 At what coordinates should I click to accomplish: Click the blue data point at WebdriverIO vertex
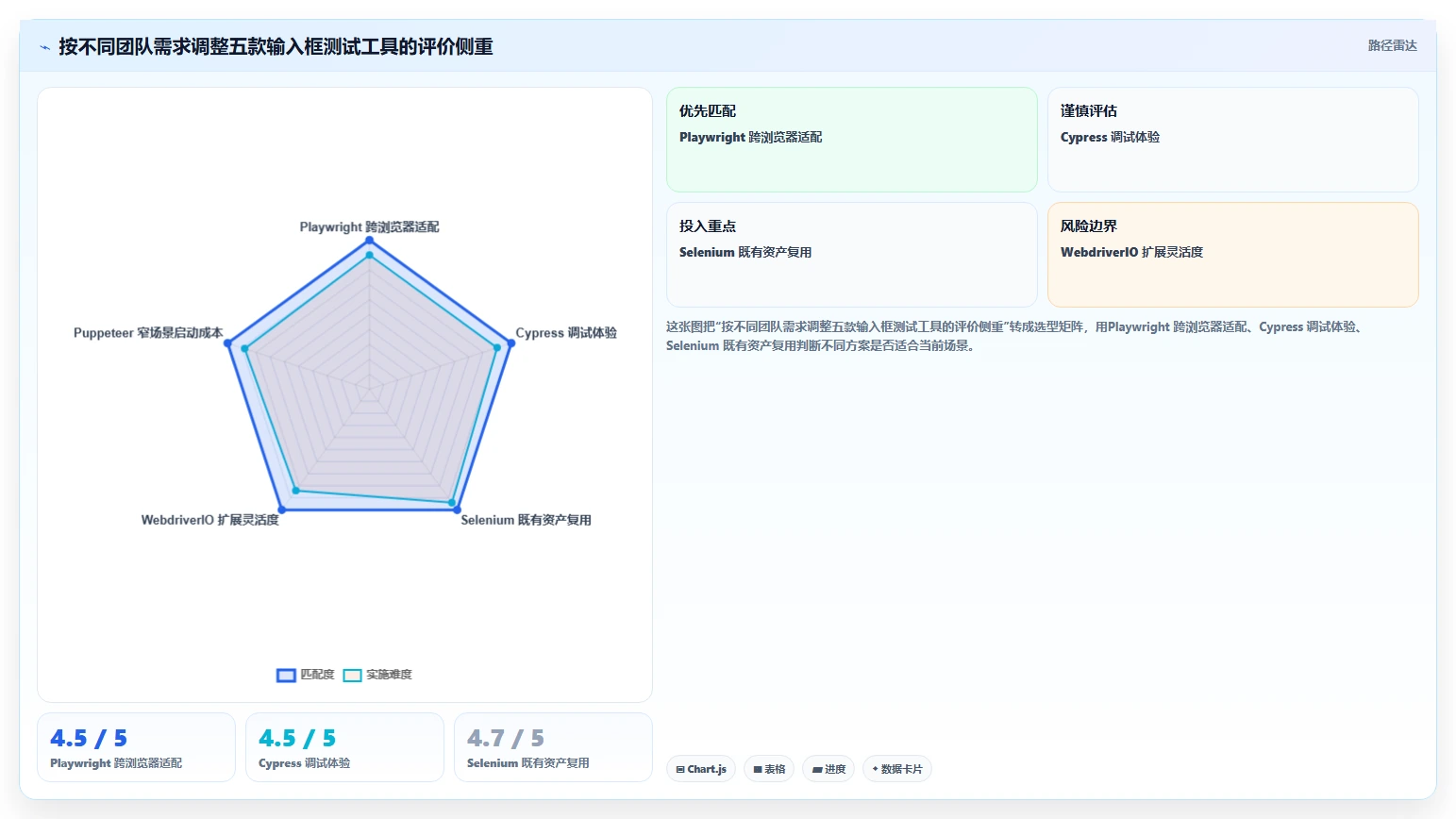[x=281, y=510]
